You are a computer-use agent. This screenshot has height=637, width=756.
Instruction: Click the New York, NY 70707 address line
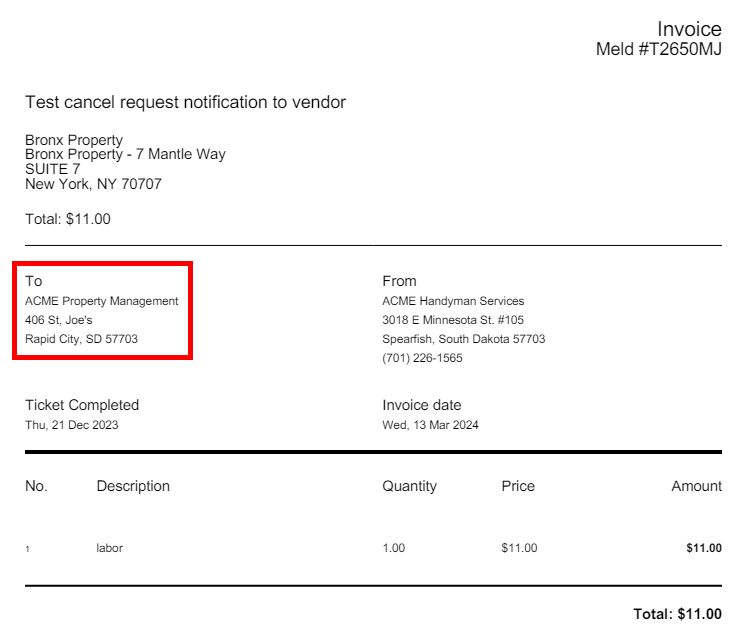(93, 184)
